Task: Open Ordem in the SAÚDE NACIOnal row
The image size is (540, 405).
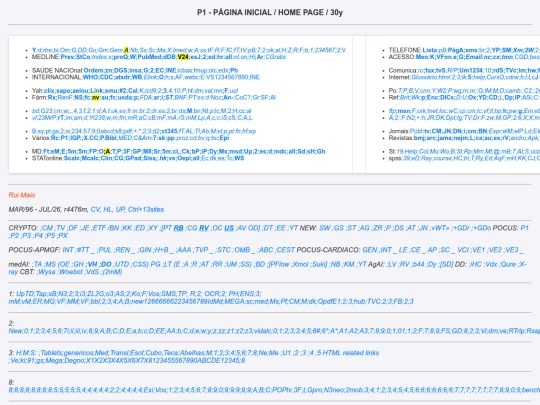Action: [x=93, y=70]
